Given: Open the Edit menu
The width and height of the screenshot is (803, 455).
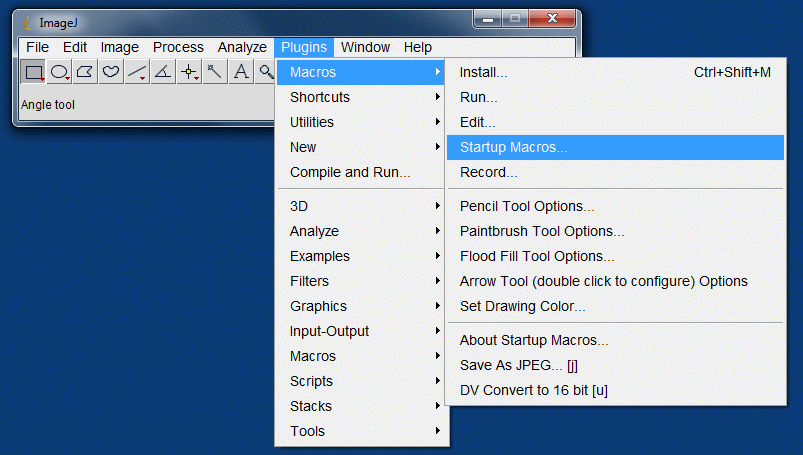Looking at the screenshot, I should coord(75,47).
